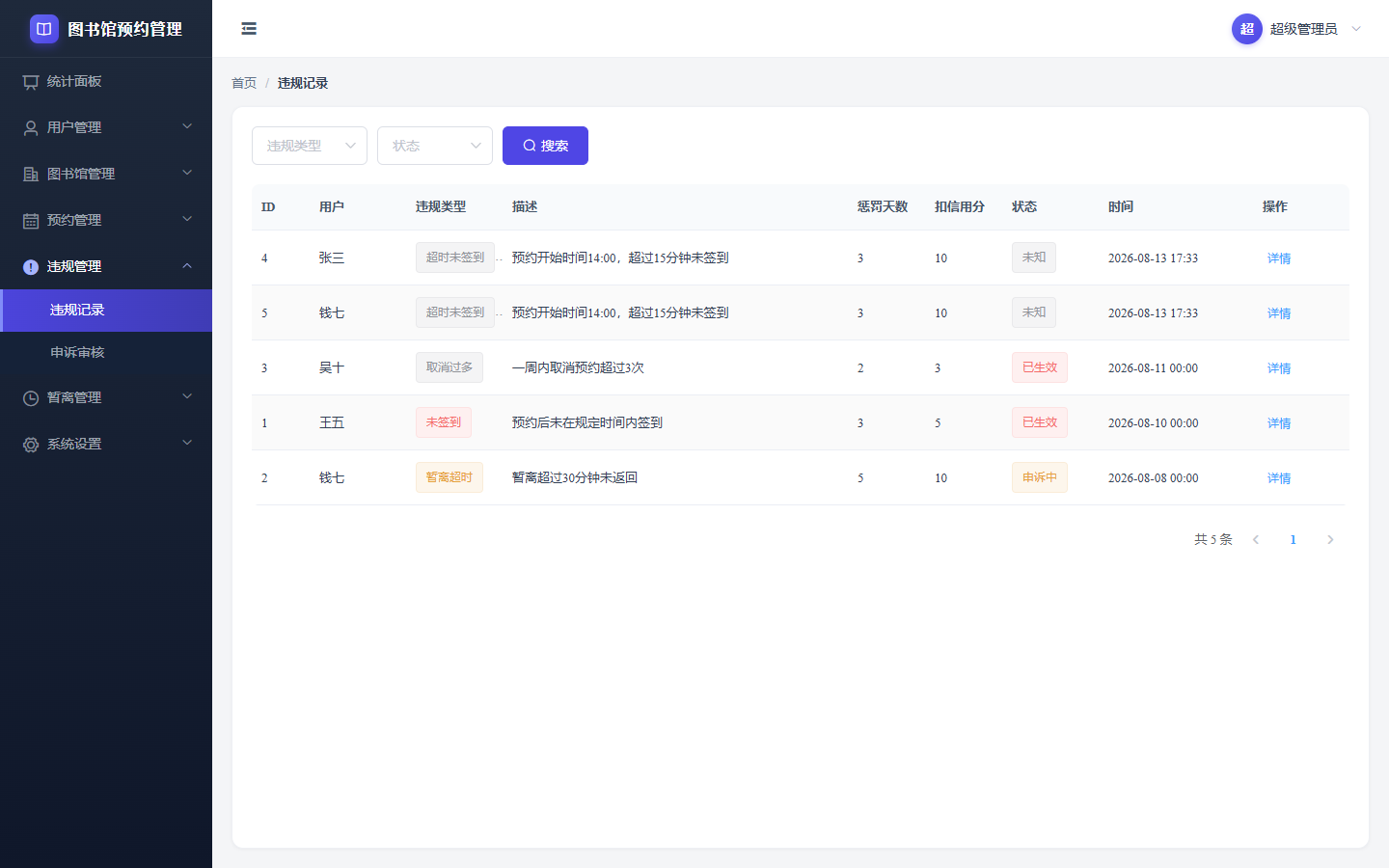Expand the 用户管理 submenu chevron

(187, 126)
